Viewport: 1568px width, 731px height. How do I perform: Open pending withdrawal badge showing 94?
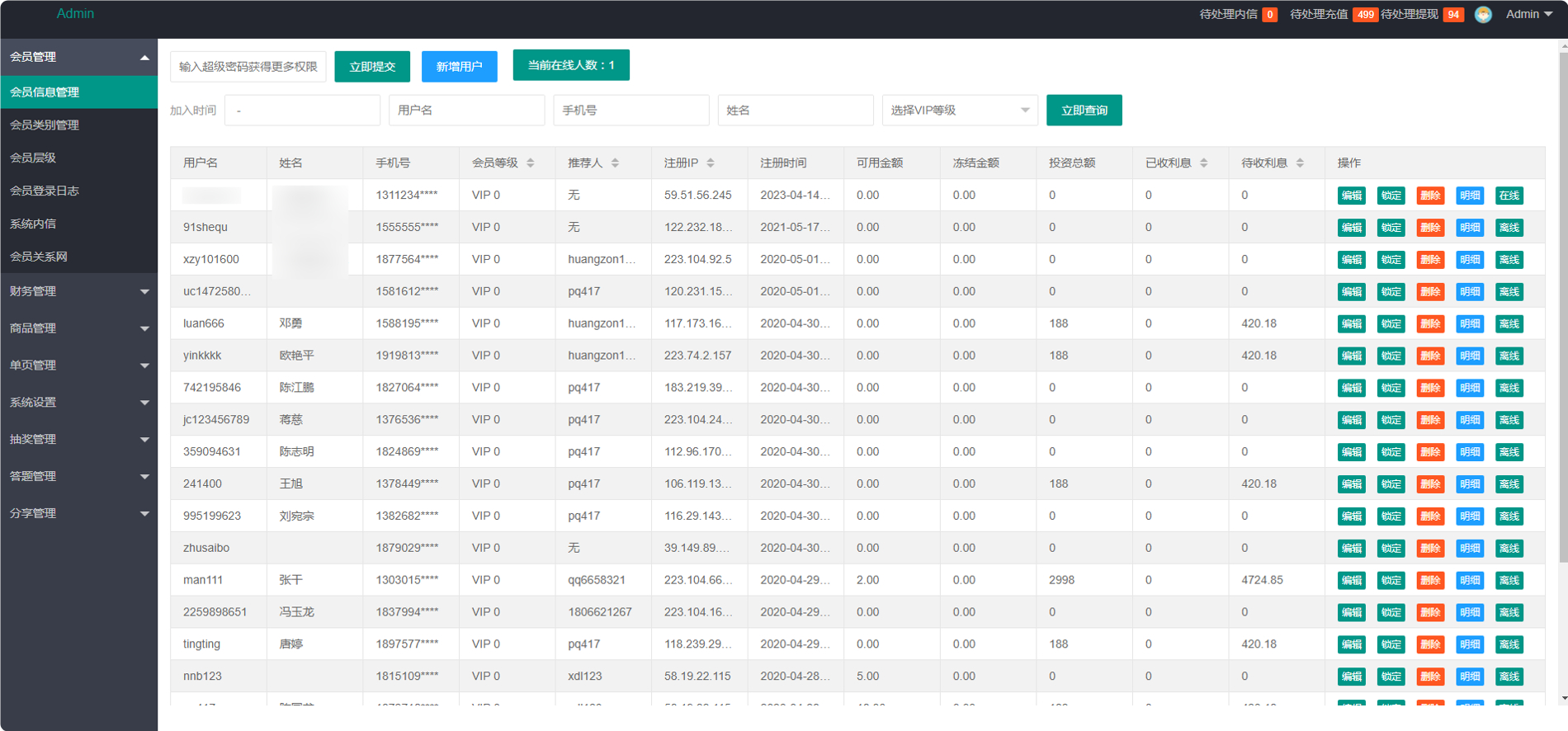coord(1452,15)
